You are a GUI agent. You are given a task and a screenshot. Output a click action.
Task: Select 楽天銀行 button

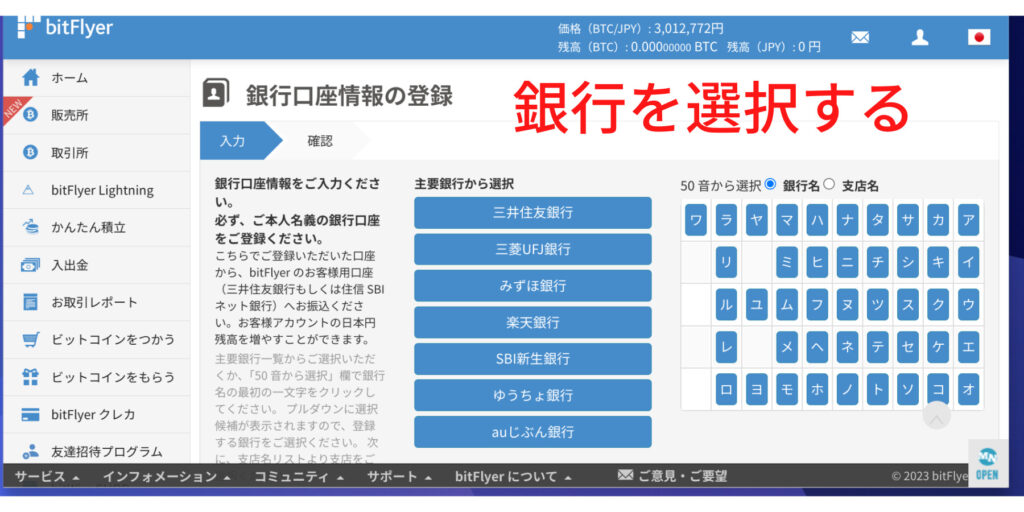533,322
